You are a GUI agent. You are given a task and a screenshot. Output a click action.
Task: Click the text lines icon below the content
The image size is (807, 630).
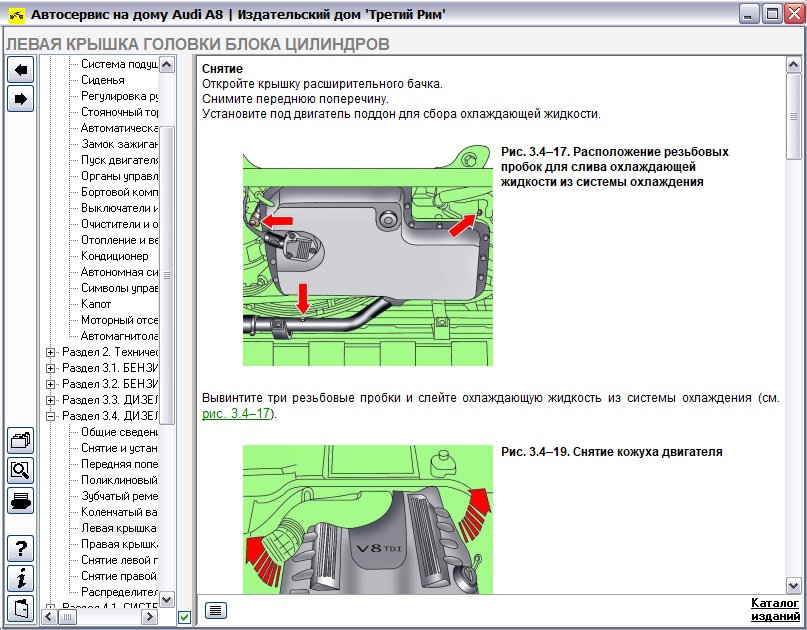tap(216, 610)
